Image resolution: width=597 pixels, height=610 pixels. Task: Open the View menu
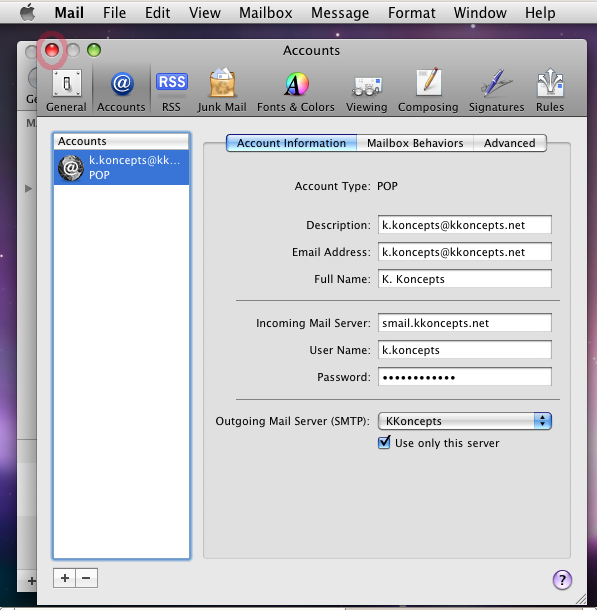pos(205,13)
